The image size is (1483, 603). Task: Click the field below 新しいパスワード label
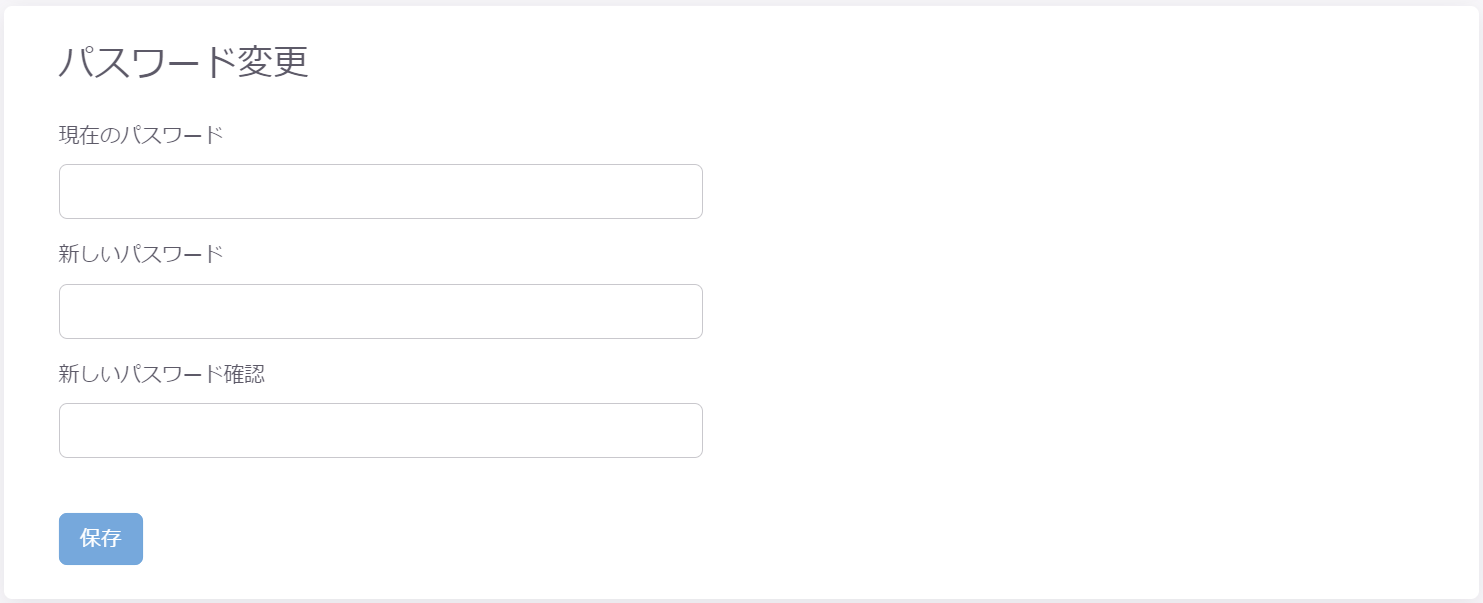(x=380, y=311)
